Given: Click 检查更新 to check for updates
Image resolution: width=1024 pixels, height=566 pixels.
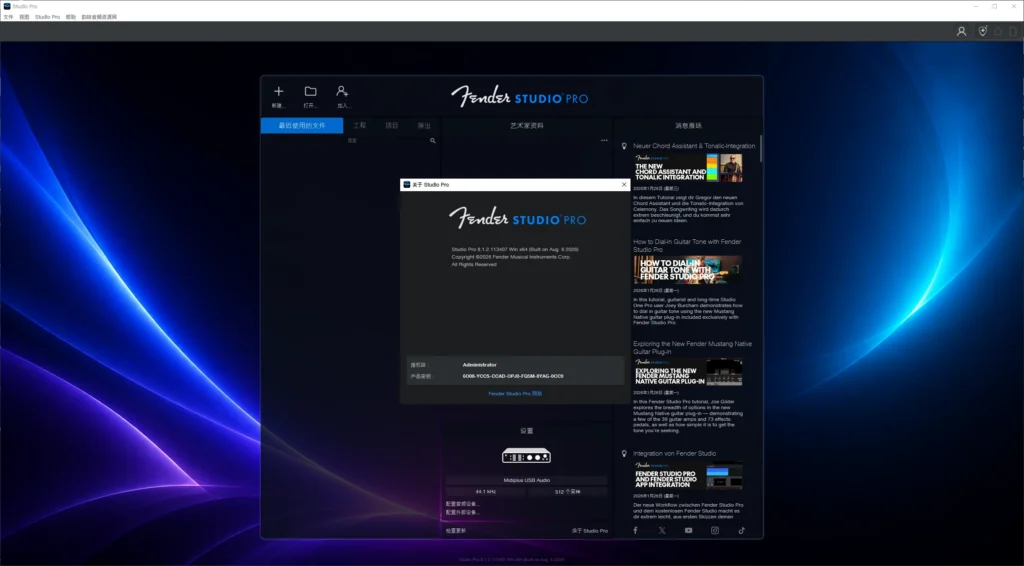Looking at the screenshot, I should (x=456, y=531).
